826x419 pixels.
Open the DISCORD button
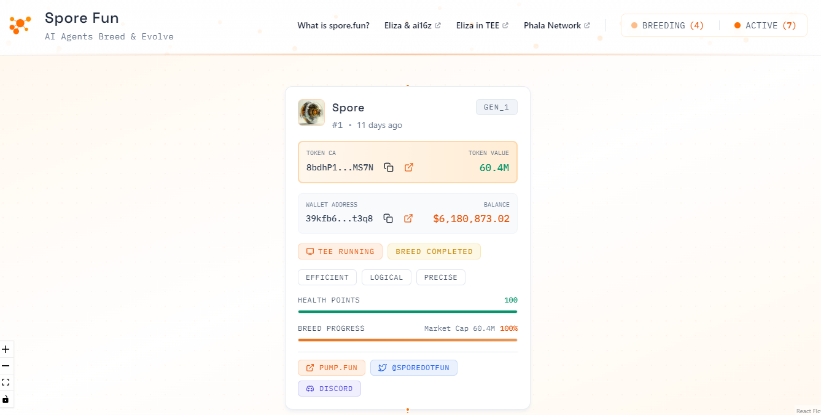click(x=329, y=388)
